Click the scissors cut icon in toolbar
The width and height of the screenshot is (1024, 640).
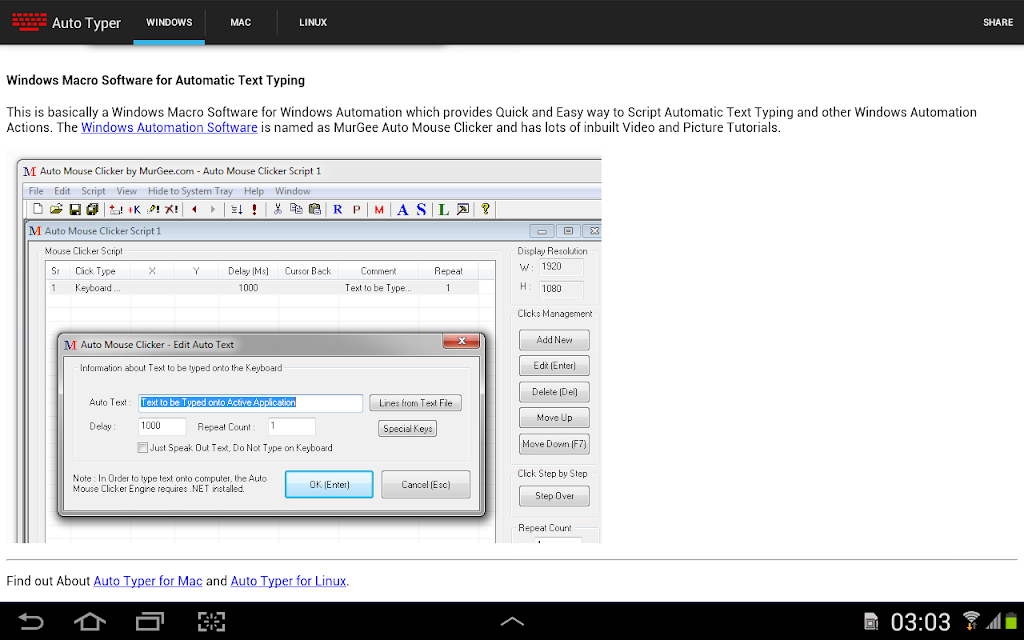278,209
